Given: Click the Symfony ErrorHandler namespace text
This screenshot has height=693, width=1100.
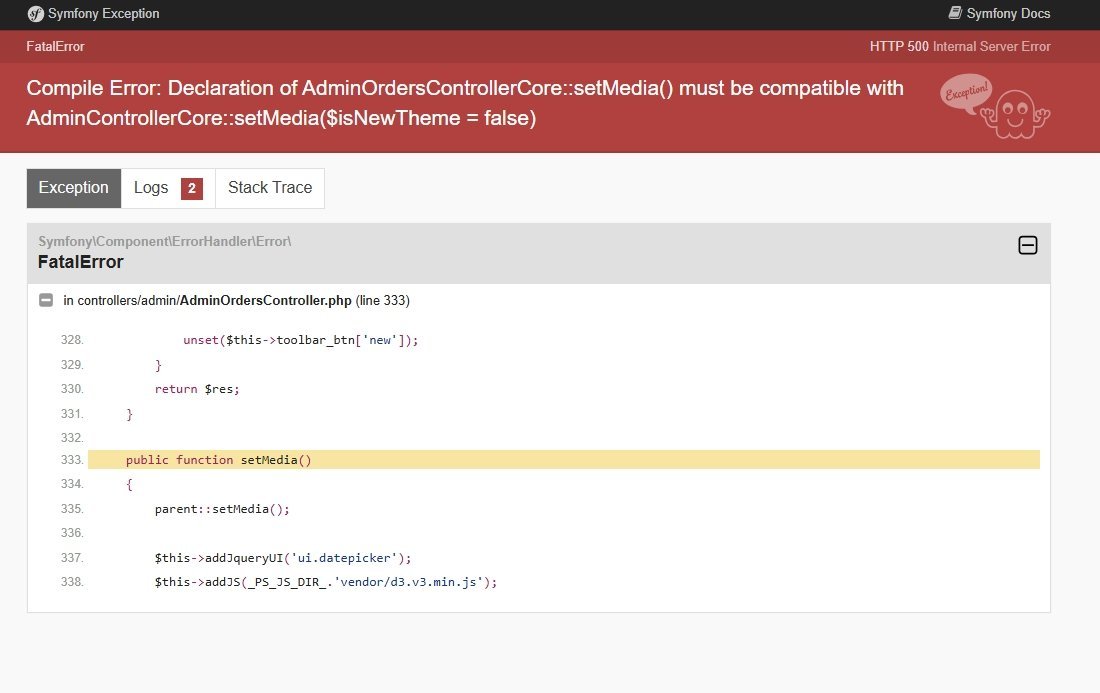Looking at the screenshot, I should coord(164,241).
